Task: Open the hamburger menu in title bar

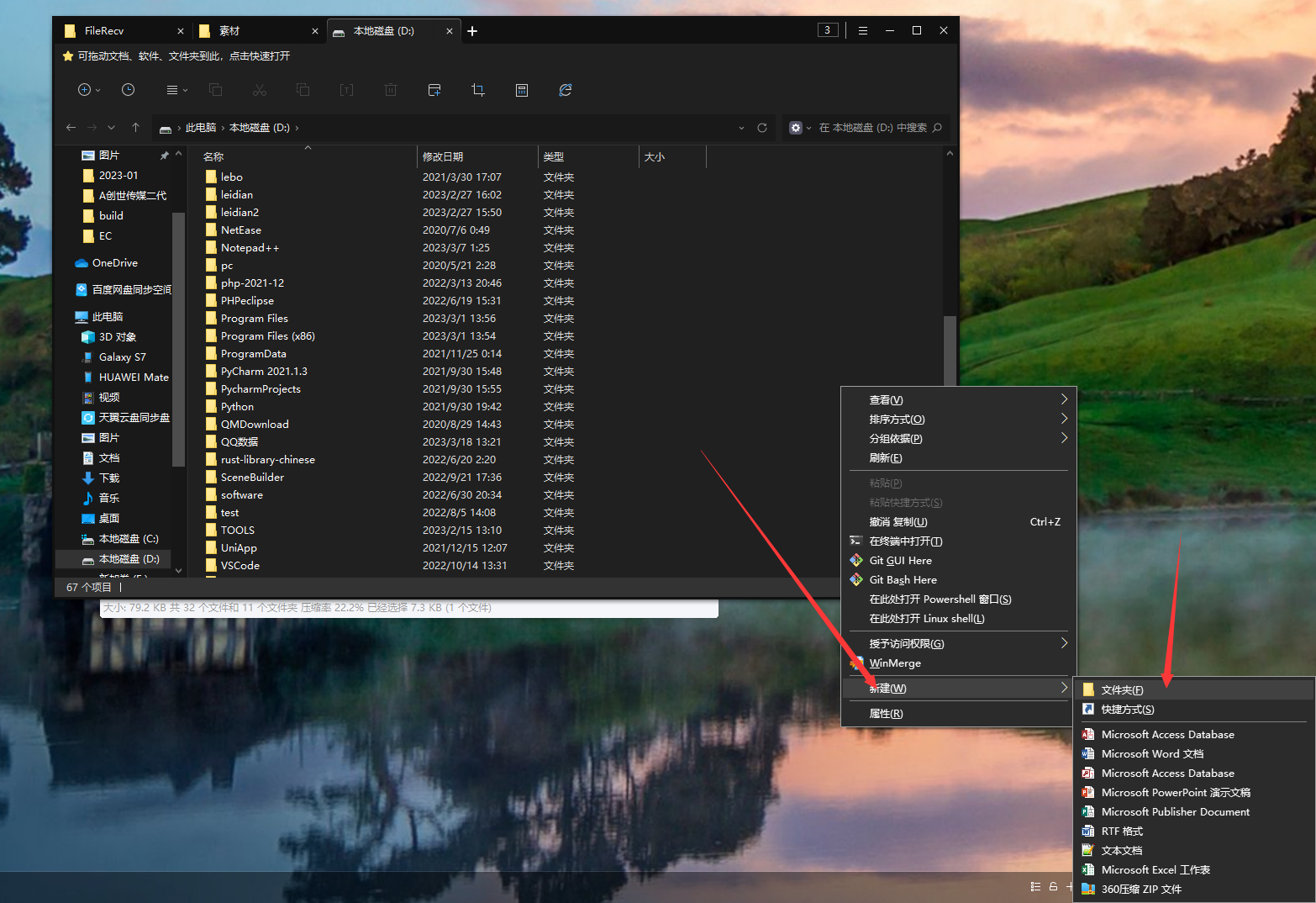Action: (x=862, y=30)
